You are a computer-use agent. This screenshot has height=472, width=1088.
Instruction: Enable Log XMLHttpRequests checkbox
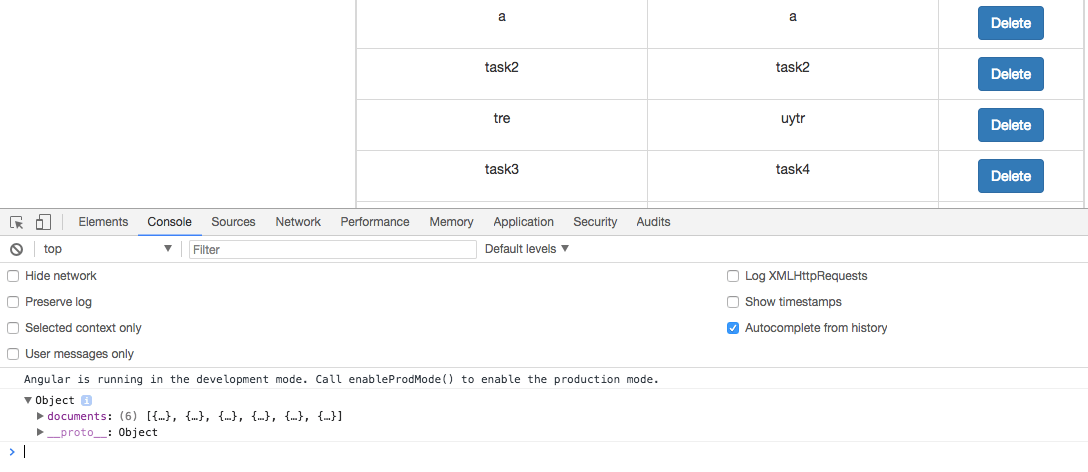tap(733, 276)
